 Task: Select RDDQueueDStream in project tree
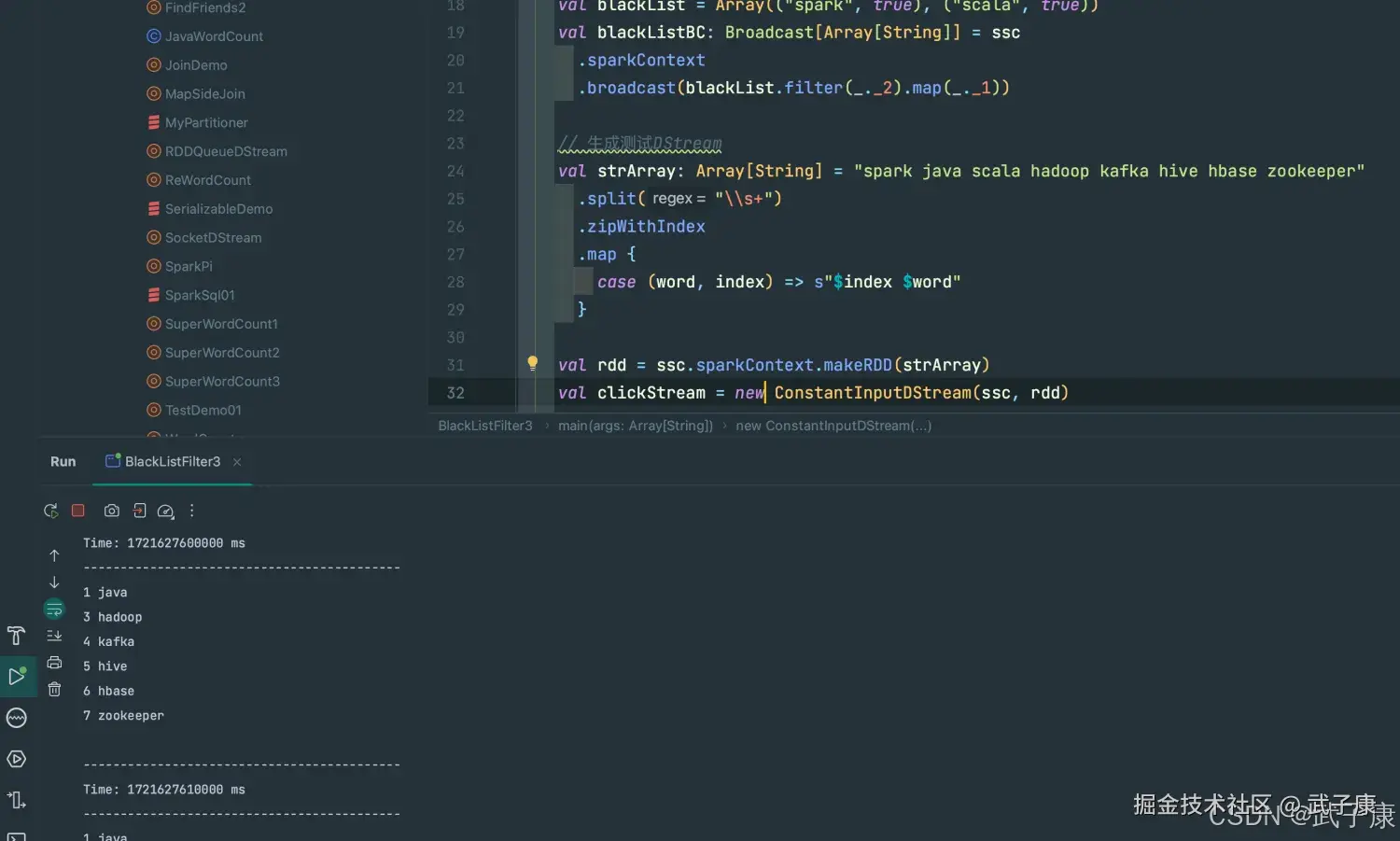pos(226,151)
